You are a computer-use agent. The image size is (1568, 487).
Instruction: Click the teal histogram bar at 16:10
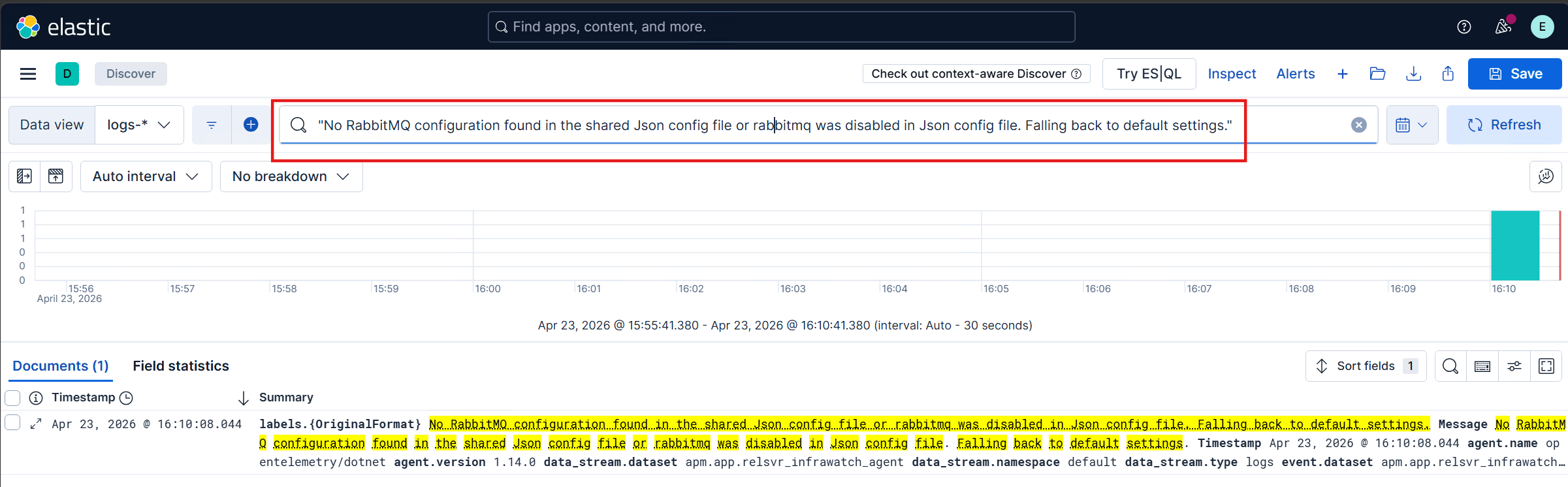1515,245
